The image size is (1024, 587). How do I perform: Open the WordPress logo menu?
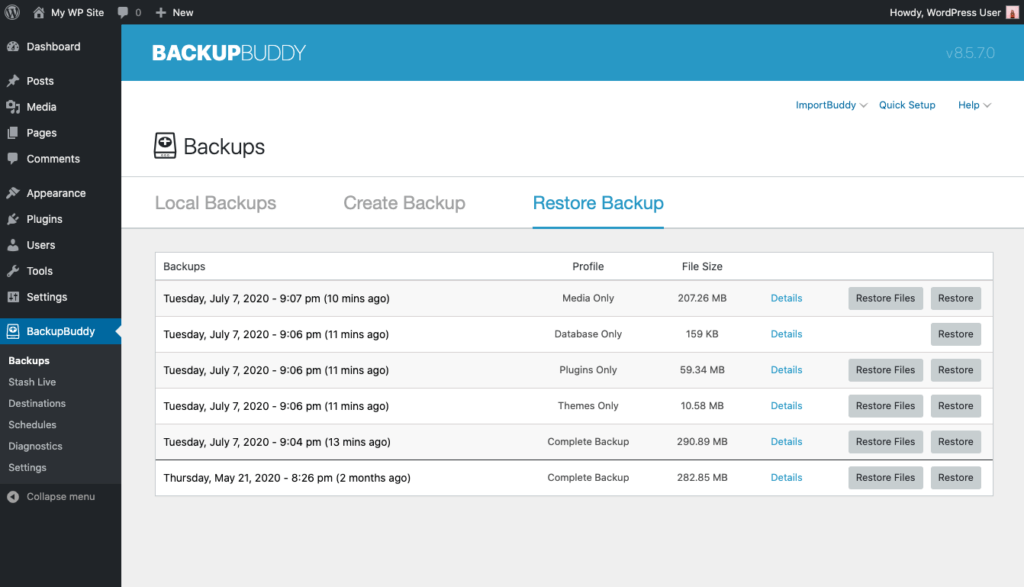[x=12, y=12]
